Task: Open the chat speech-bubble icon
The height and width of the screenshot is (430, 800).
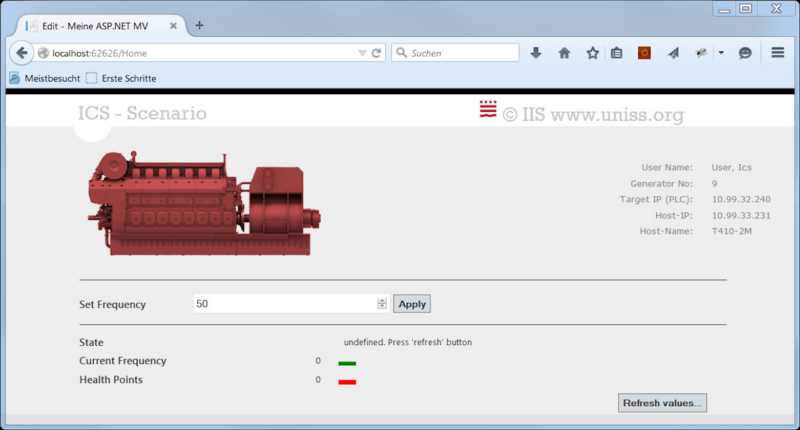Action: (745, 53)
